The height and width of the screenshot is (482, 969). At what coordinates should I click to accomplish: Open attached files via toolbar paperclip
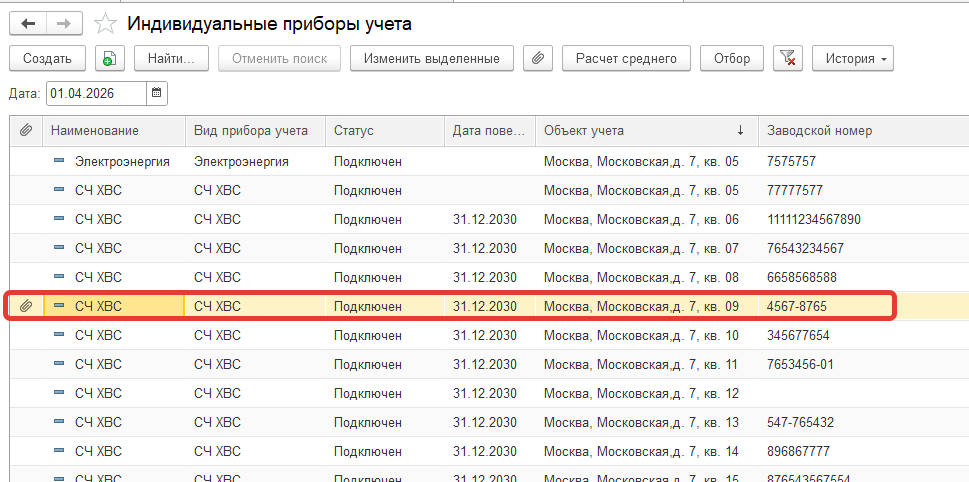point(538,59)
